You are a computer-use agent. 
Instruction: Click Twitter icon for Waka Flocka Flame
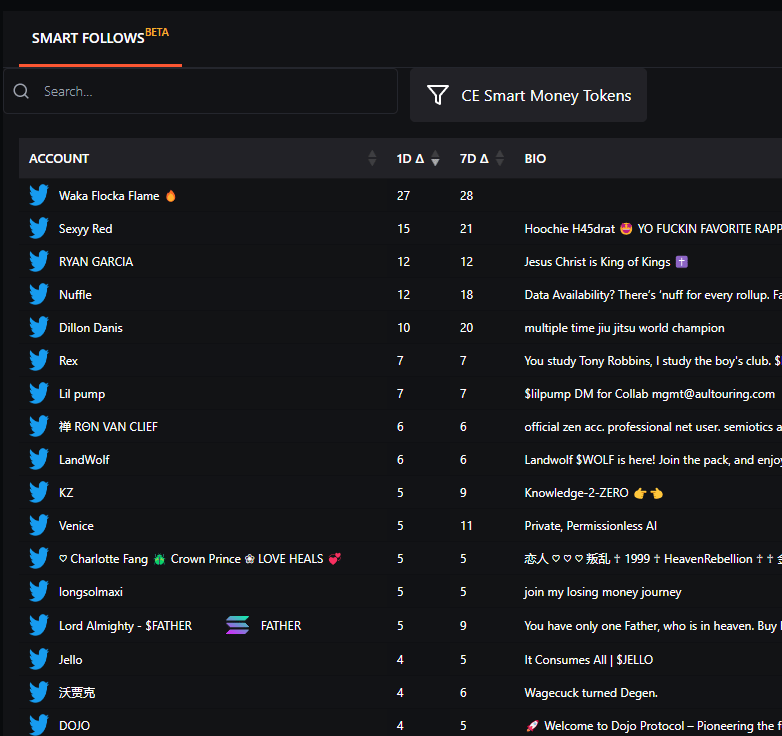click(38, 195)
